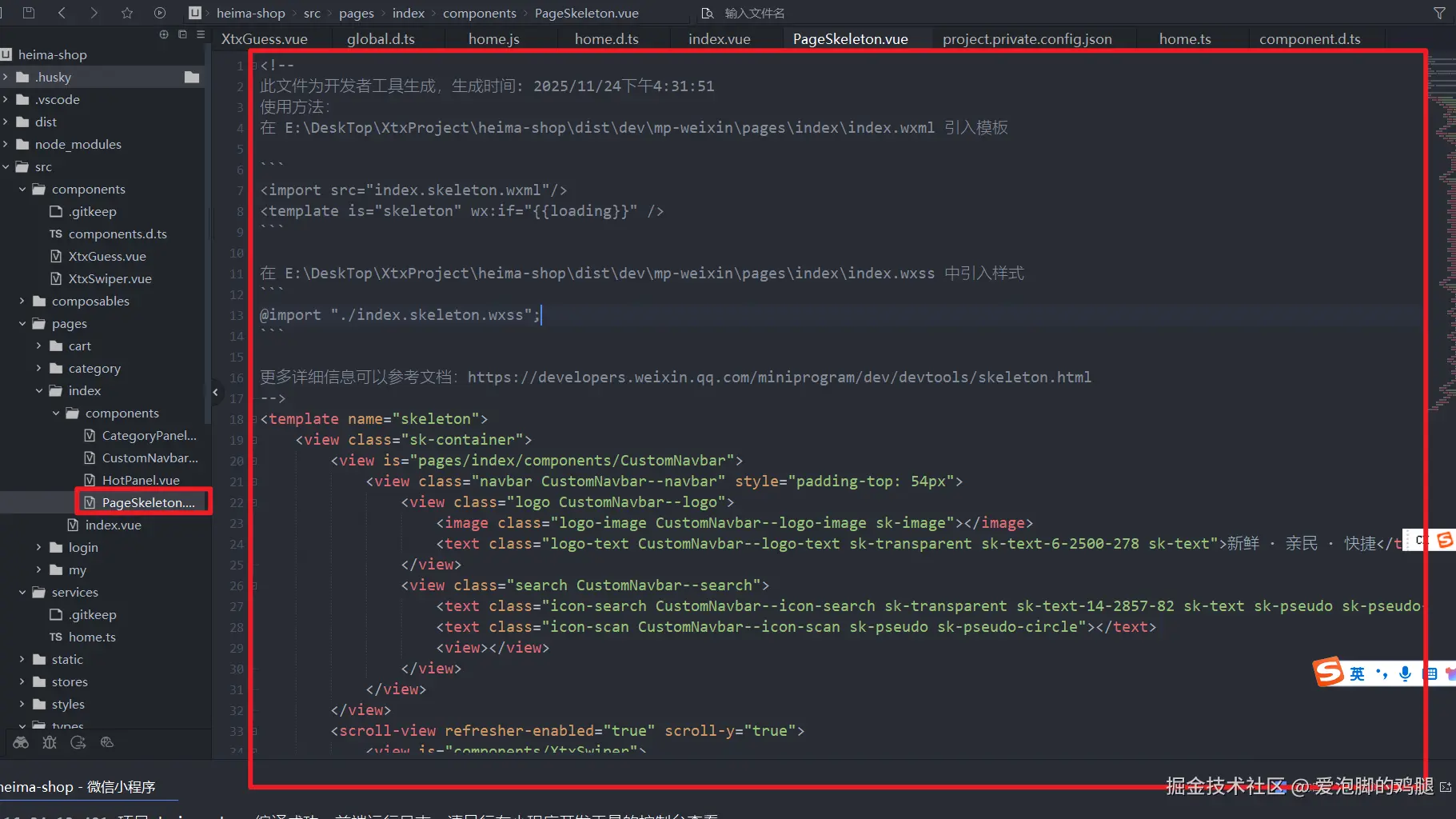
Task: Click the file search icon beside the input
Action: coord(707,13)
